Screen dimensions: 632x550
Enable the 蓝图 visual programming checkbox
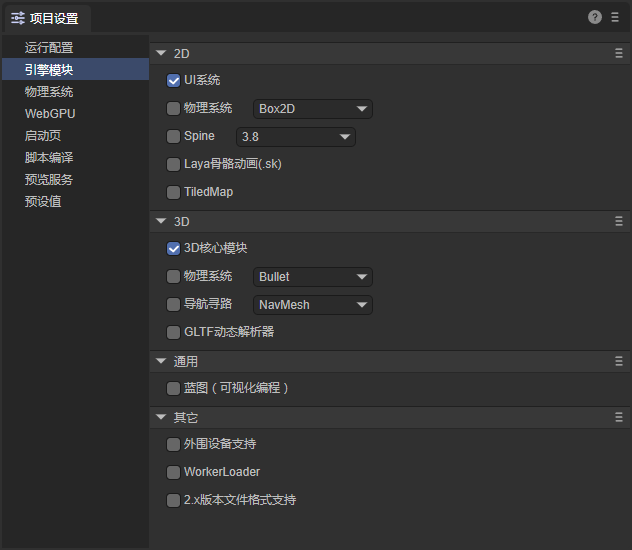(x=174, y=388)
